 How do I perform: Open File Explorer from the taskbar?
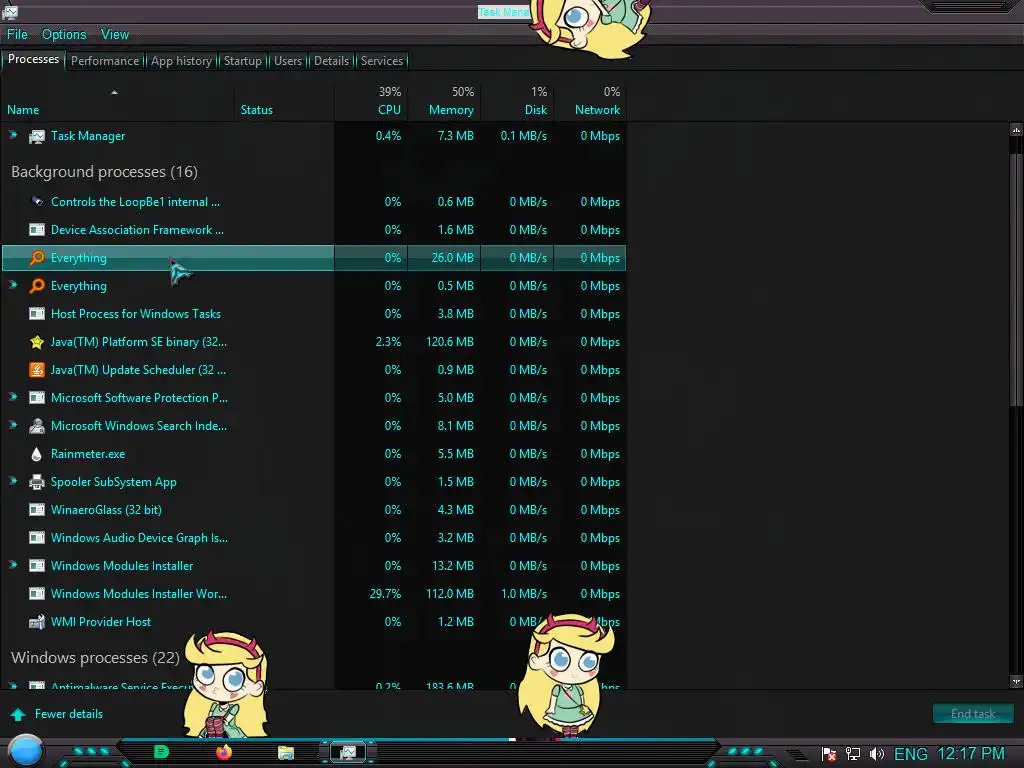pyautogui.click(x=286, y=753)
